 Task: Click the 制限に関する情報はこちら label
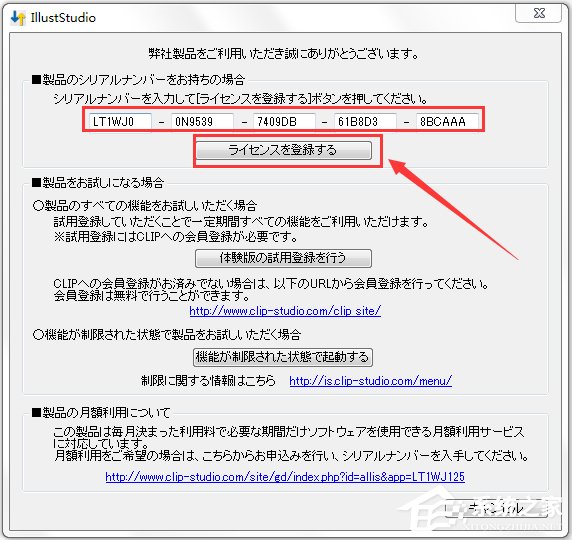208,381
